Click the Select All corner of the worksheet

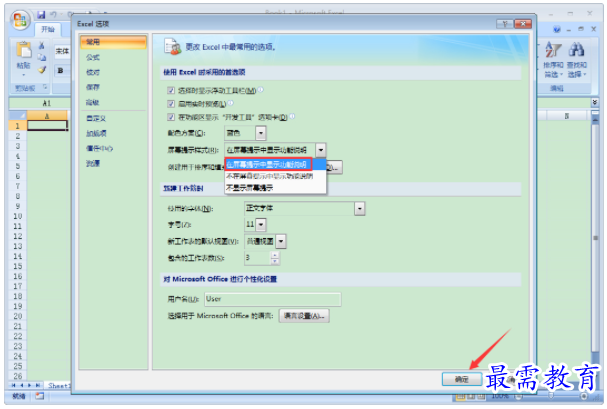point(18,115)
